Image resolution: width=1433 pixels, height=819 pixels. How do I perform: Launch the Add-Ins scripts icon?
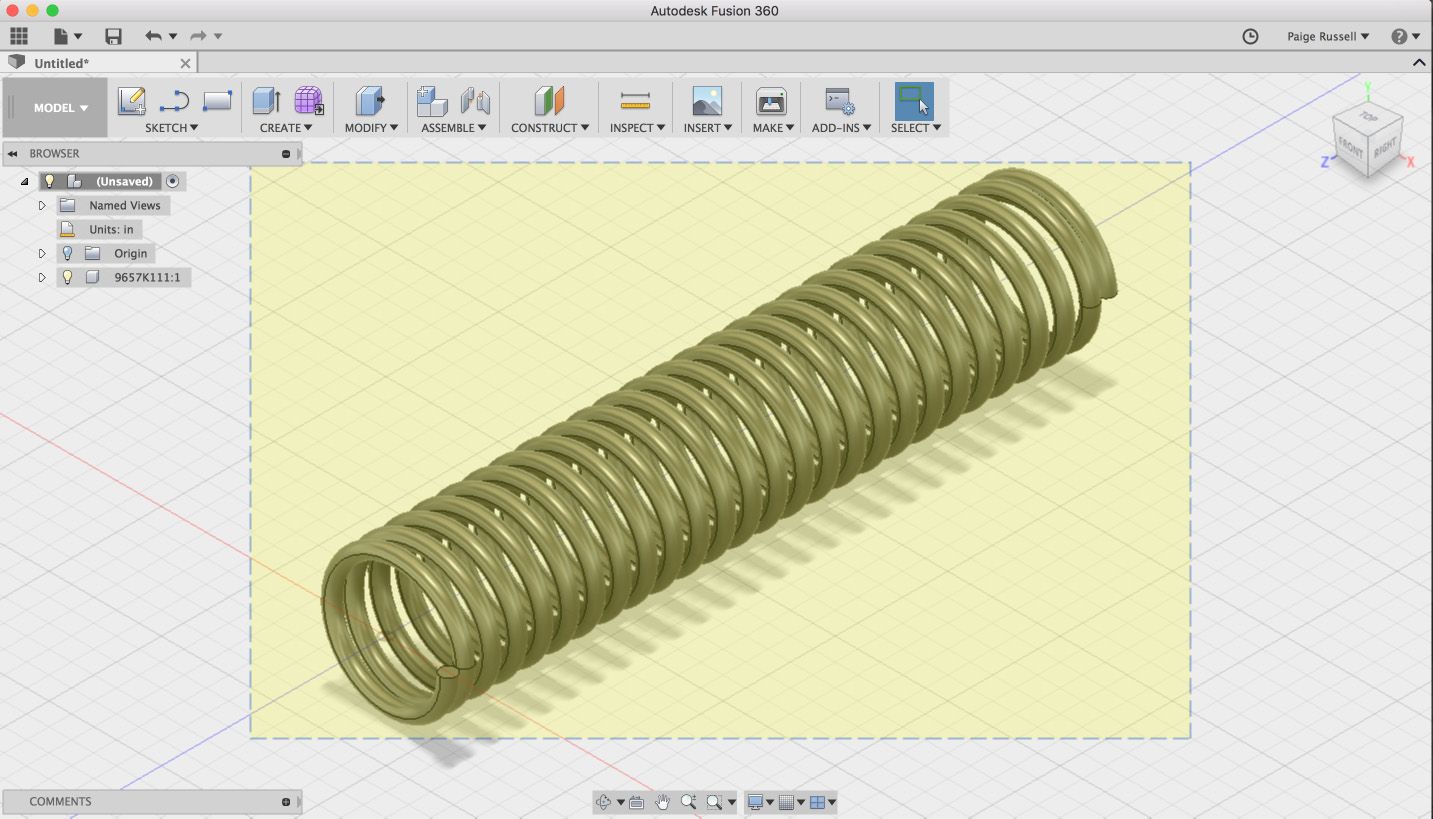[x=840, y=101]
